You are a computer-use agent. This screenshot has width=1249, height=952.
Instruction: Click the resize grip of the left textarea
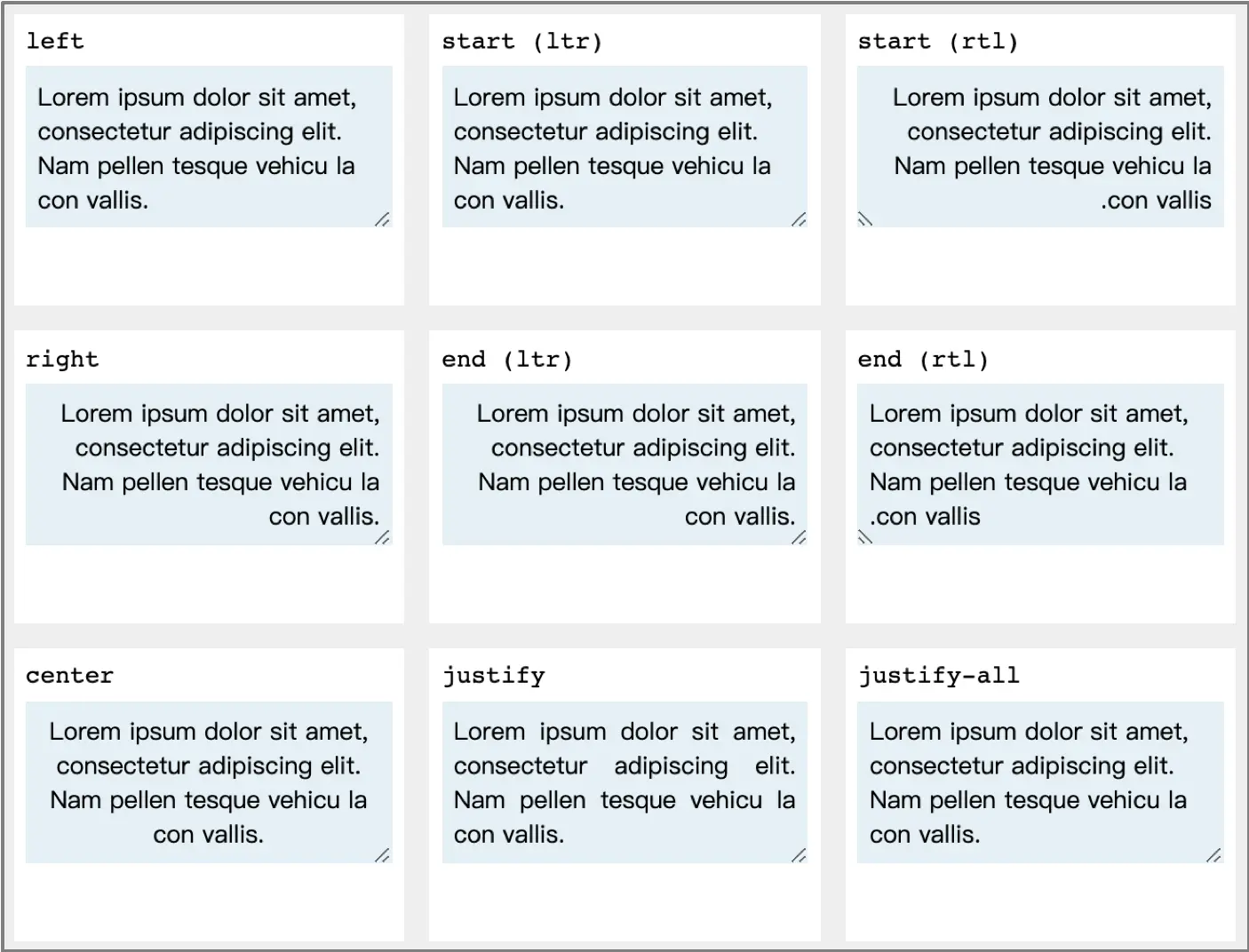click(x=383, y=220)
